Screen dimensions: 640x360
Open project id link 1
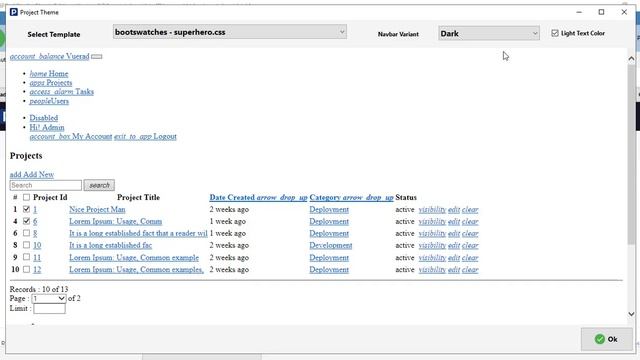[35, 210]
